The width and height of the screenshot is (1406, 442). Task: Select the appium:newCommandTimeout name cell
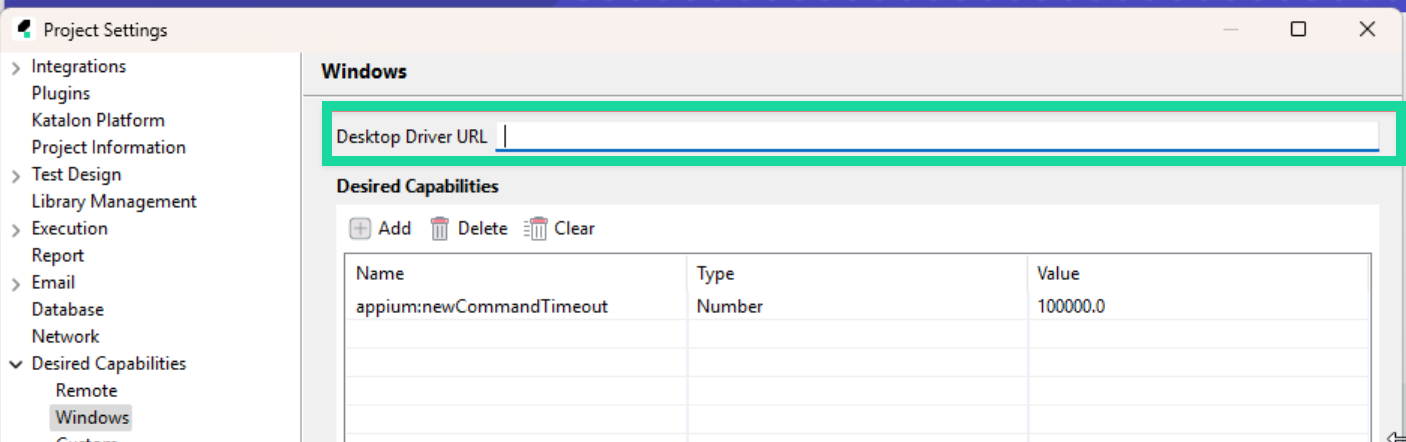(516, 306)
